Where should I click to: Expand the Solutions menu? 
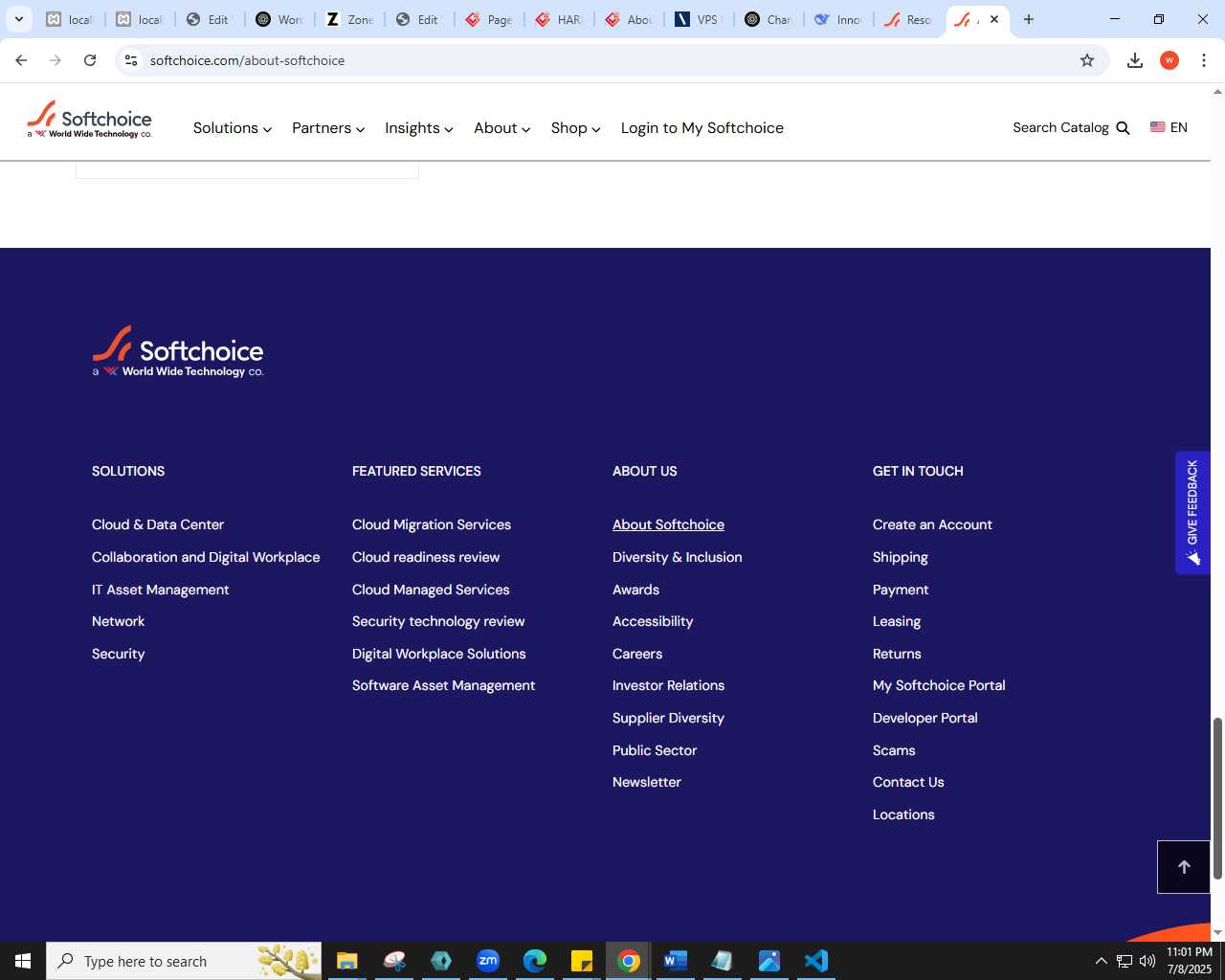(233, 128)
